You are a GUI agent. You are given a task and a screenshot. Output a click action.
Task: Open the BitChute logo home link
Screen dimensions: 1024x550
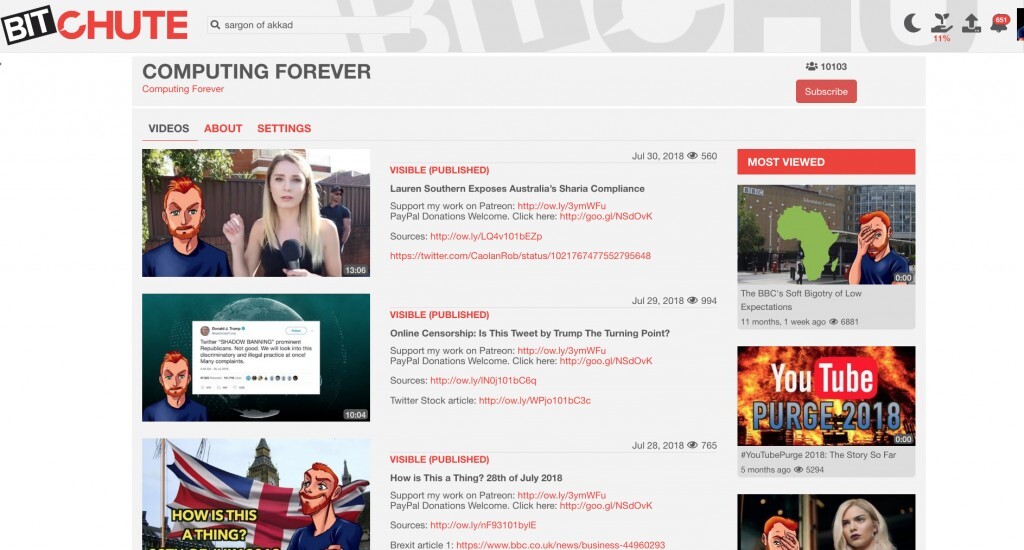(95, 25)
